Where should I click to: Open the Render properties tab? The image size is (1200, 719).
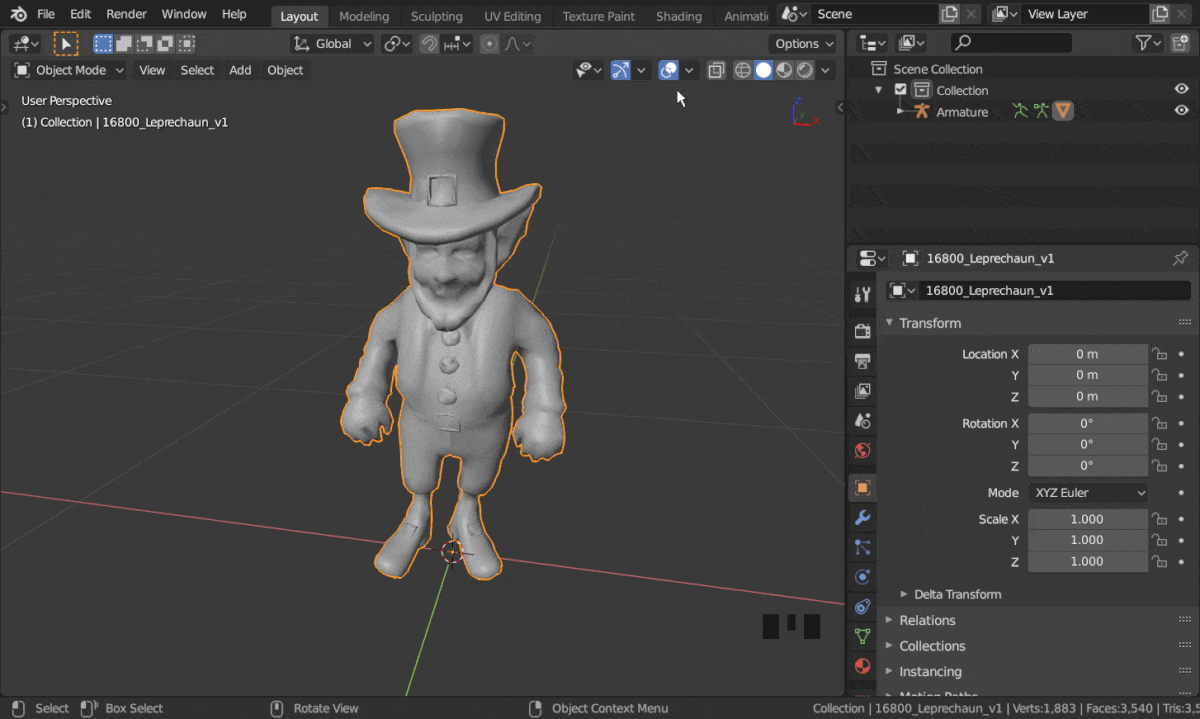pos(862,331)
